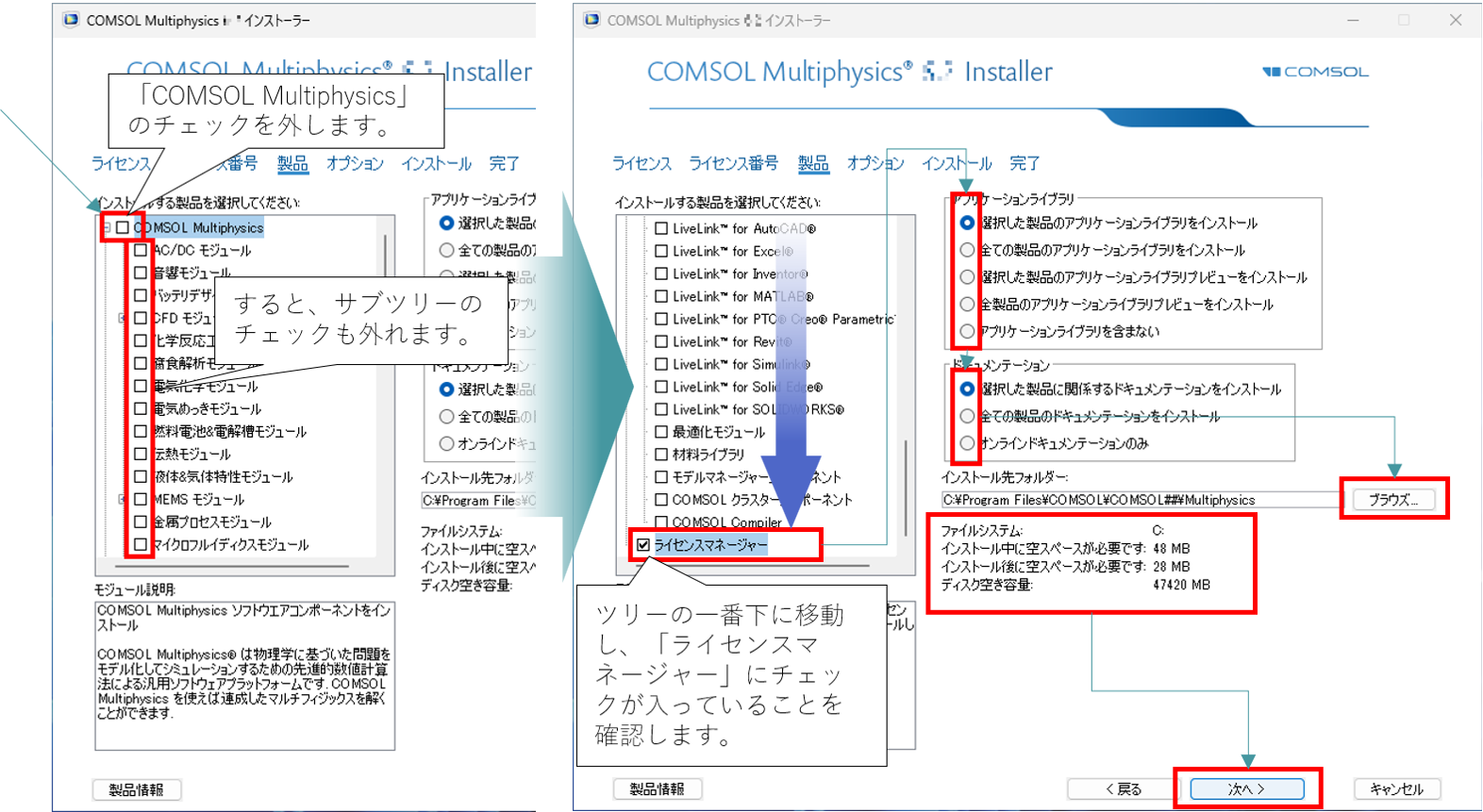
Task: Toggle the 金属プロセスモジュール checkbox
Action: coord(141,522)
